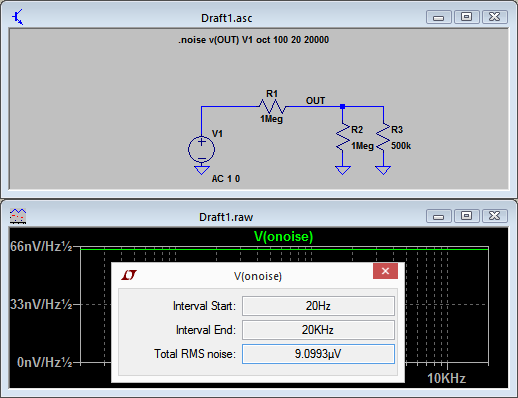Click the Draft1.raw window title text
The width and height of the screenshot is (518, 398).
tap(226, 217)
